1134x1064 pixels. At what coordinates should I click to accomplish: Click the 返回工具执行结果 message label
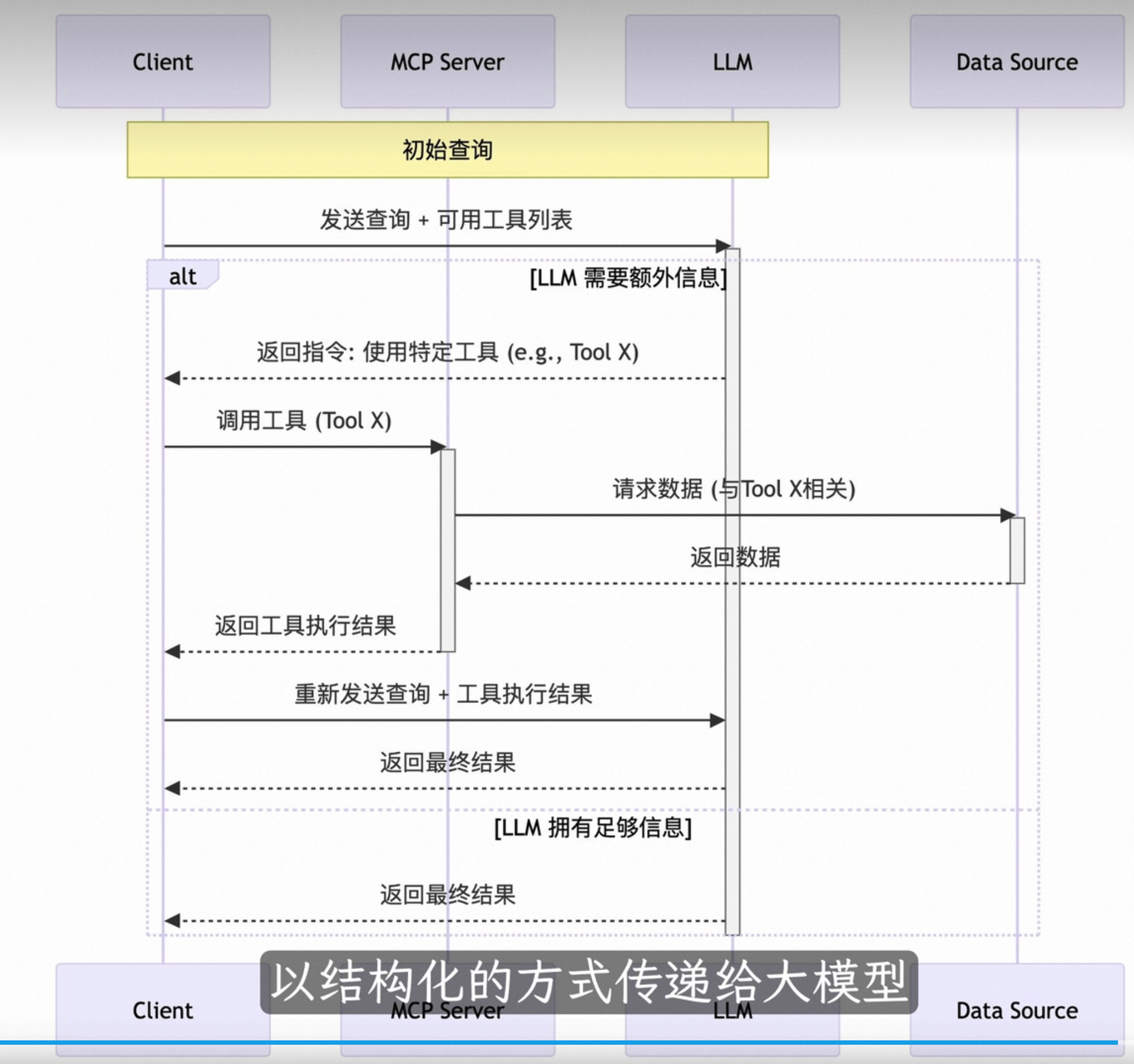pyautogui.click(x=305, y=626)
